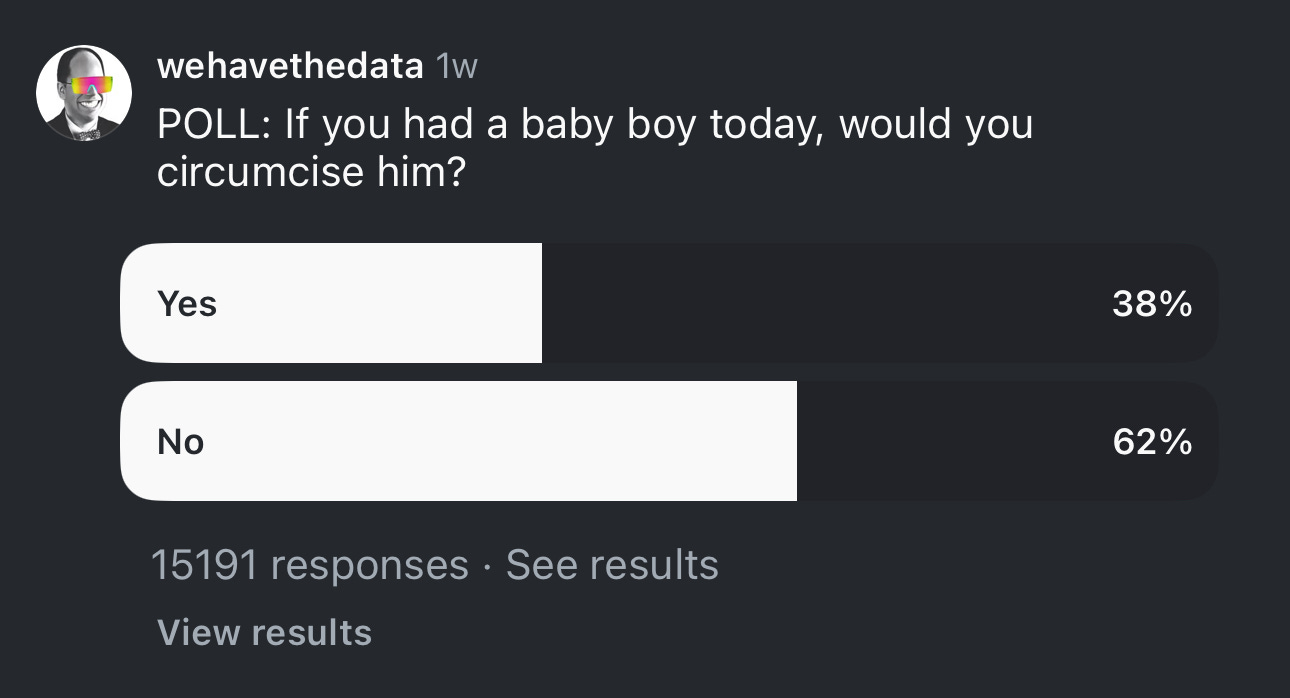1290x698 pixels.
Task: Select the No poll option label
Action: (x=181, y=441)
